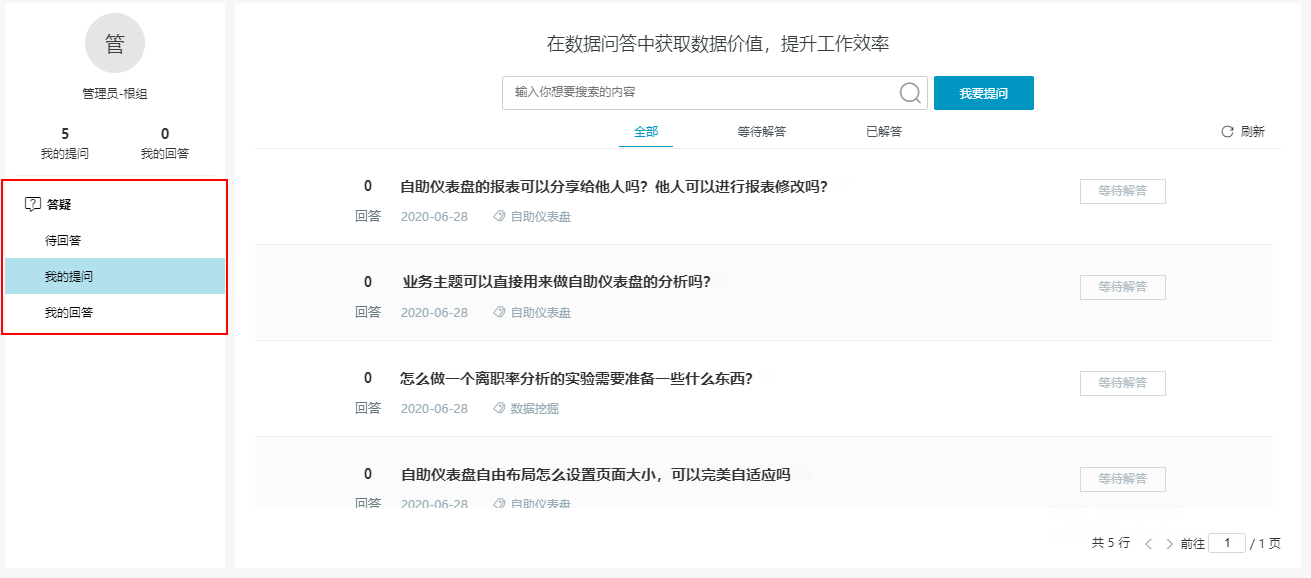Image resolution: width=1311 pixels, height=578 pixels.
Task: Click 自助仪表盘 tag under the 报表分享 question
Action: [x=541, y=216]
